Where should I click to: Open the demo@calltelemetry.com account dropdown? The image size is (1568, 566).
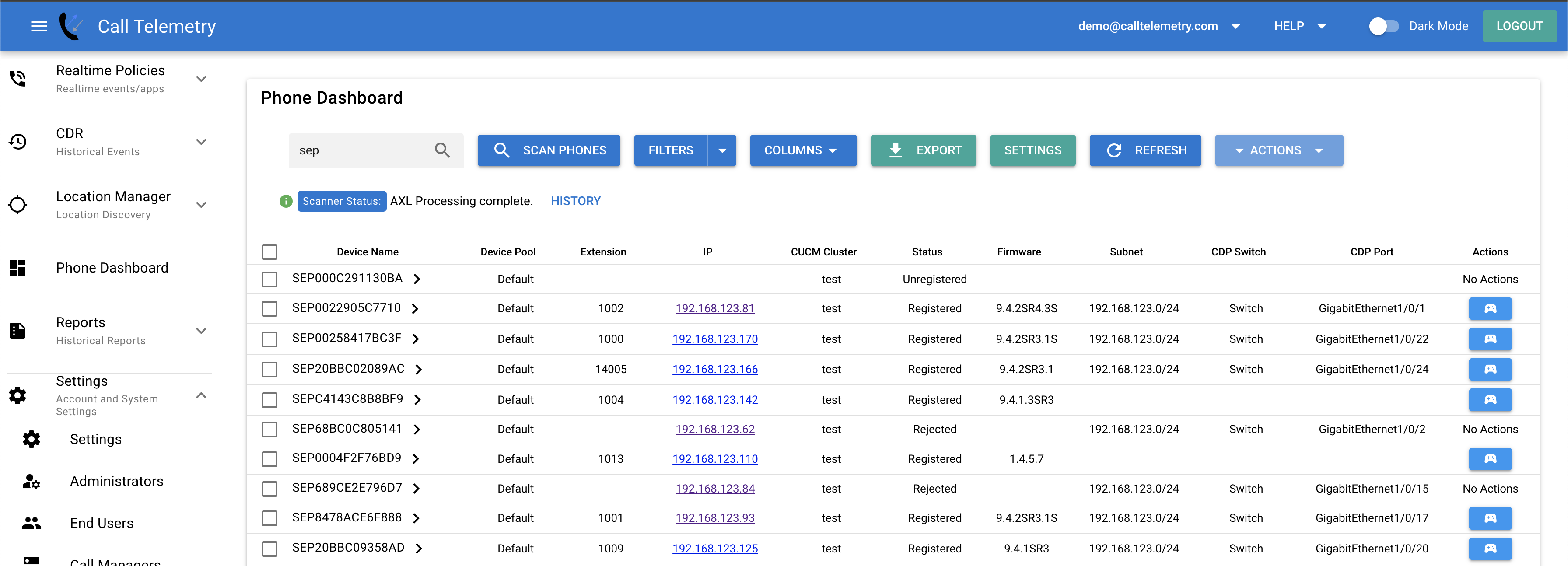pos(1159,26)
